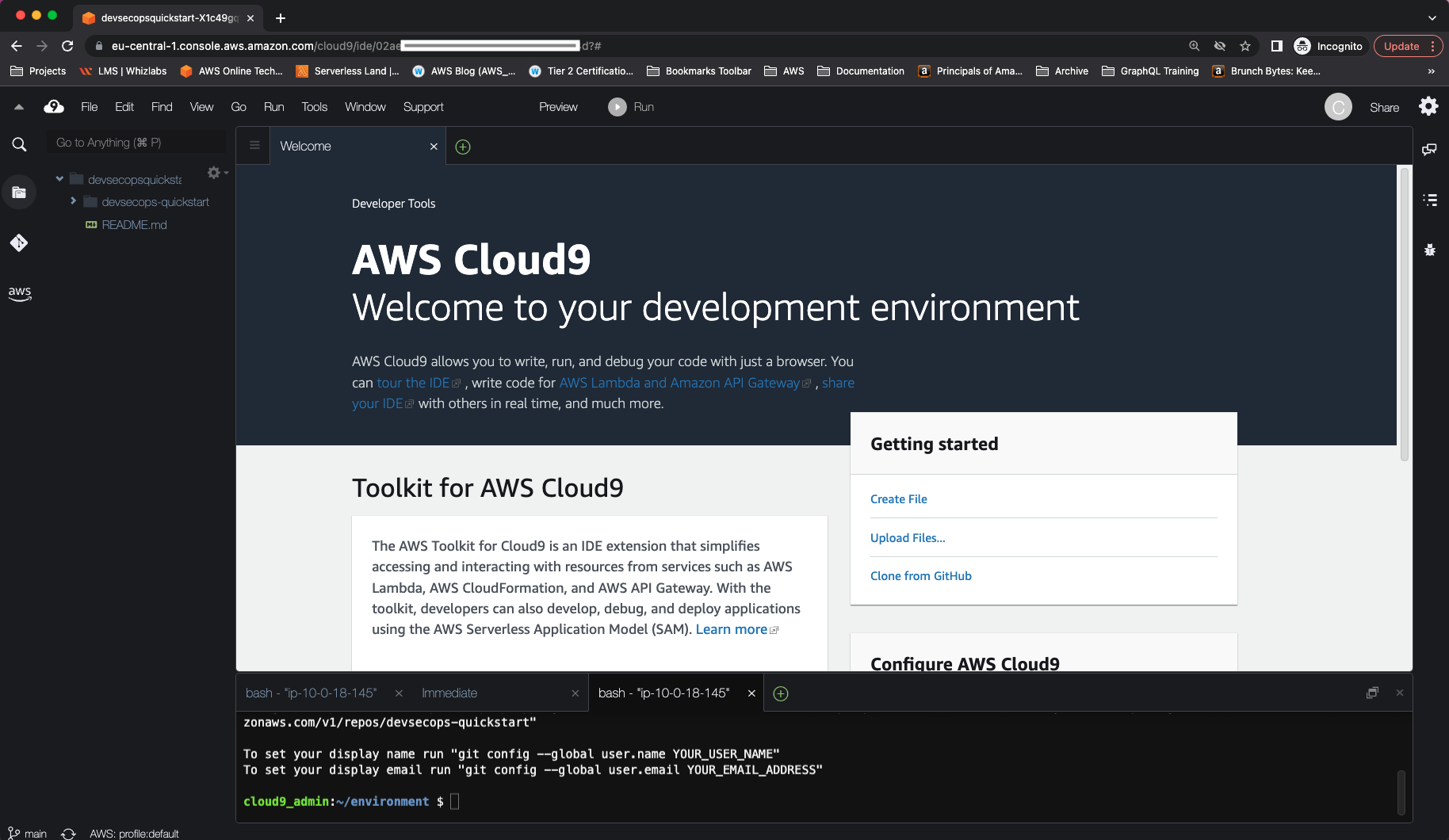This screenshot has height=840, width=1449.
Task: Click the user avatar circle
Action: coord(1338,107)
